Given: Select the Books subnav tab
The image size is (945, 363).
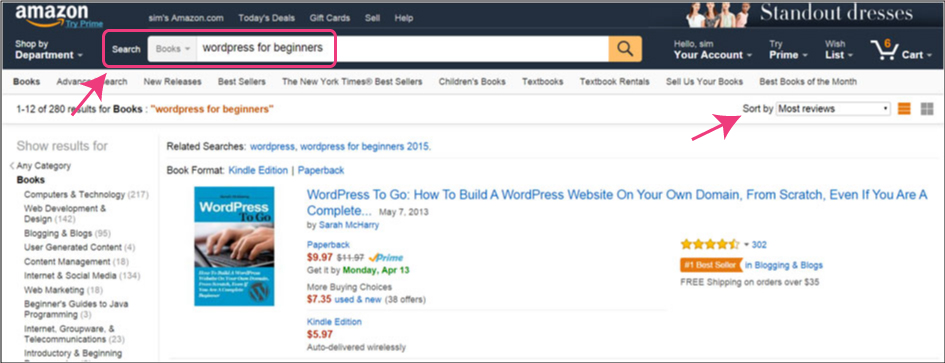Looking at the screenshot, I should (x=27, y=81).
